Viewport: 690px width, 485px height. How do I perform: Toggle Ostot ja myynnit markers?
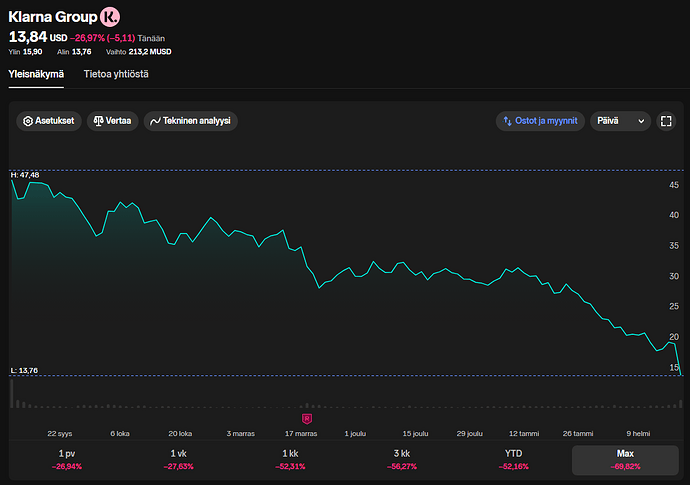[x=540, y=121]
